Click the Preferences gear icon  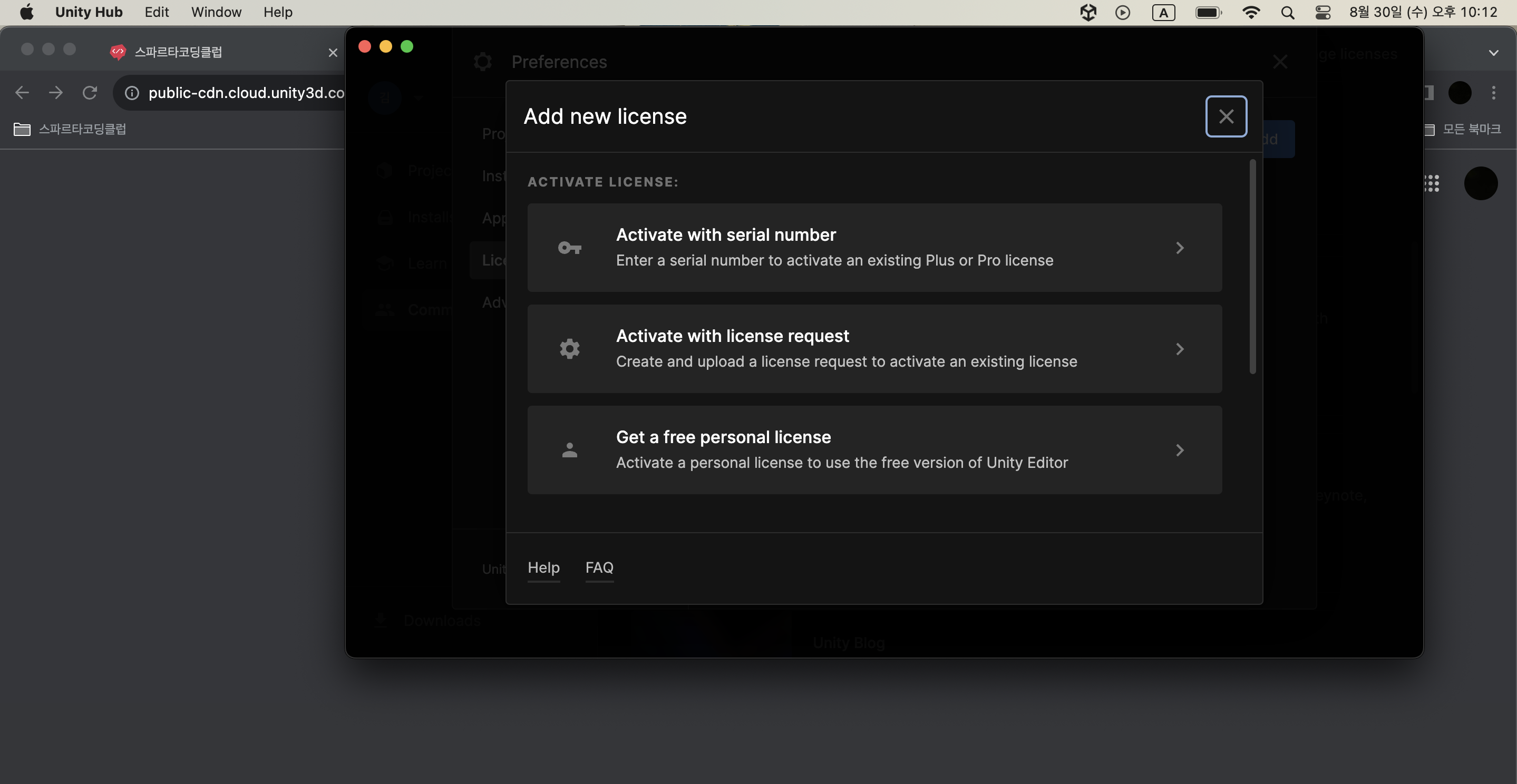pos(482,61)
